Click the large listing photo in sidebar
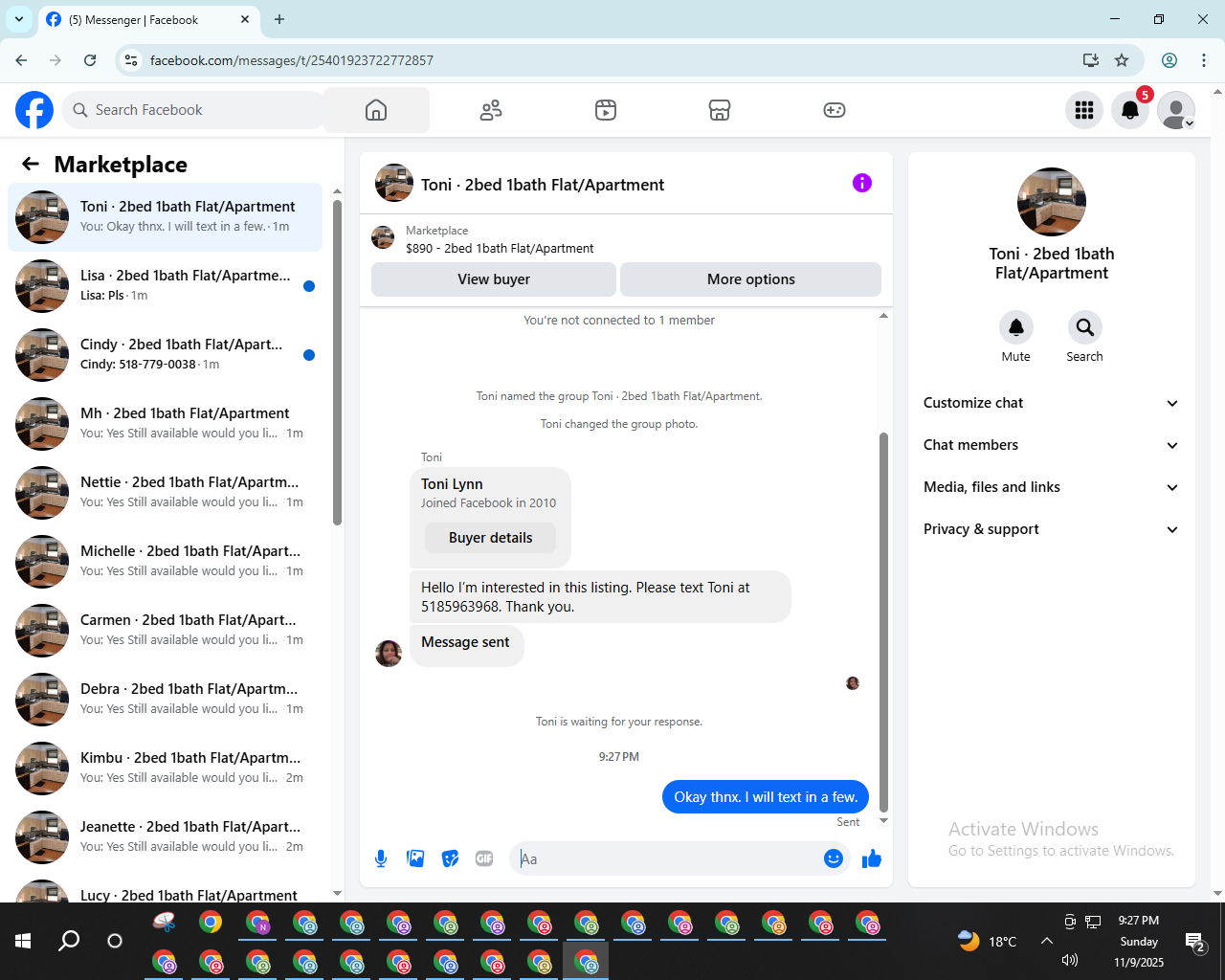 coord(1052,202)
